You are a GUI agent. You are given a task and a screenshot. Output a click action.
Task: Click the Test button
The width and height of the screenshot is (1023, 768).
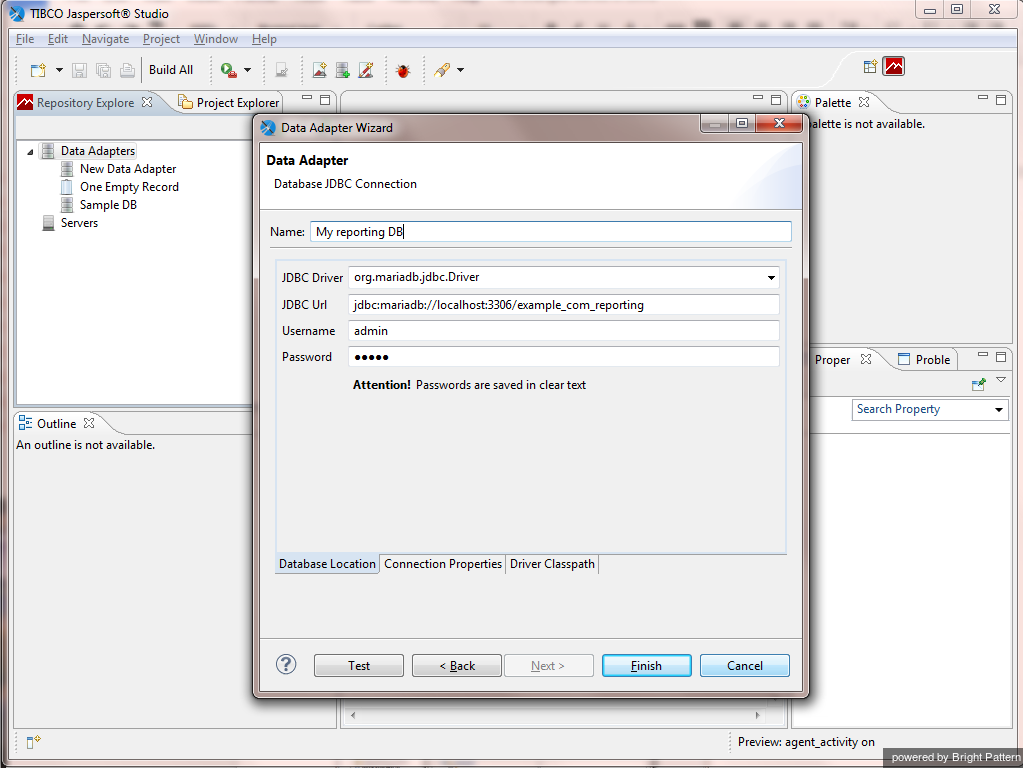click(359, 666)
